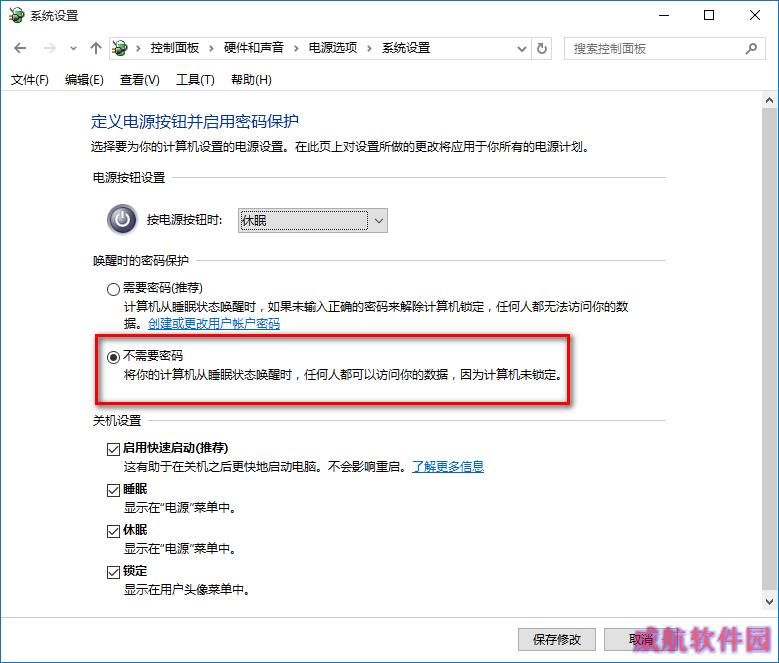Image resolution: width=779 pixels, height=663 pixels.
Task: Minimize the 系统设置 window
Action: click(664, 15)
